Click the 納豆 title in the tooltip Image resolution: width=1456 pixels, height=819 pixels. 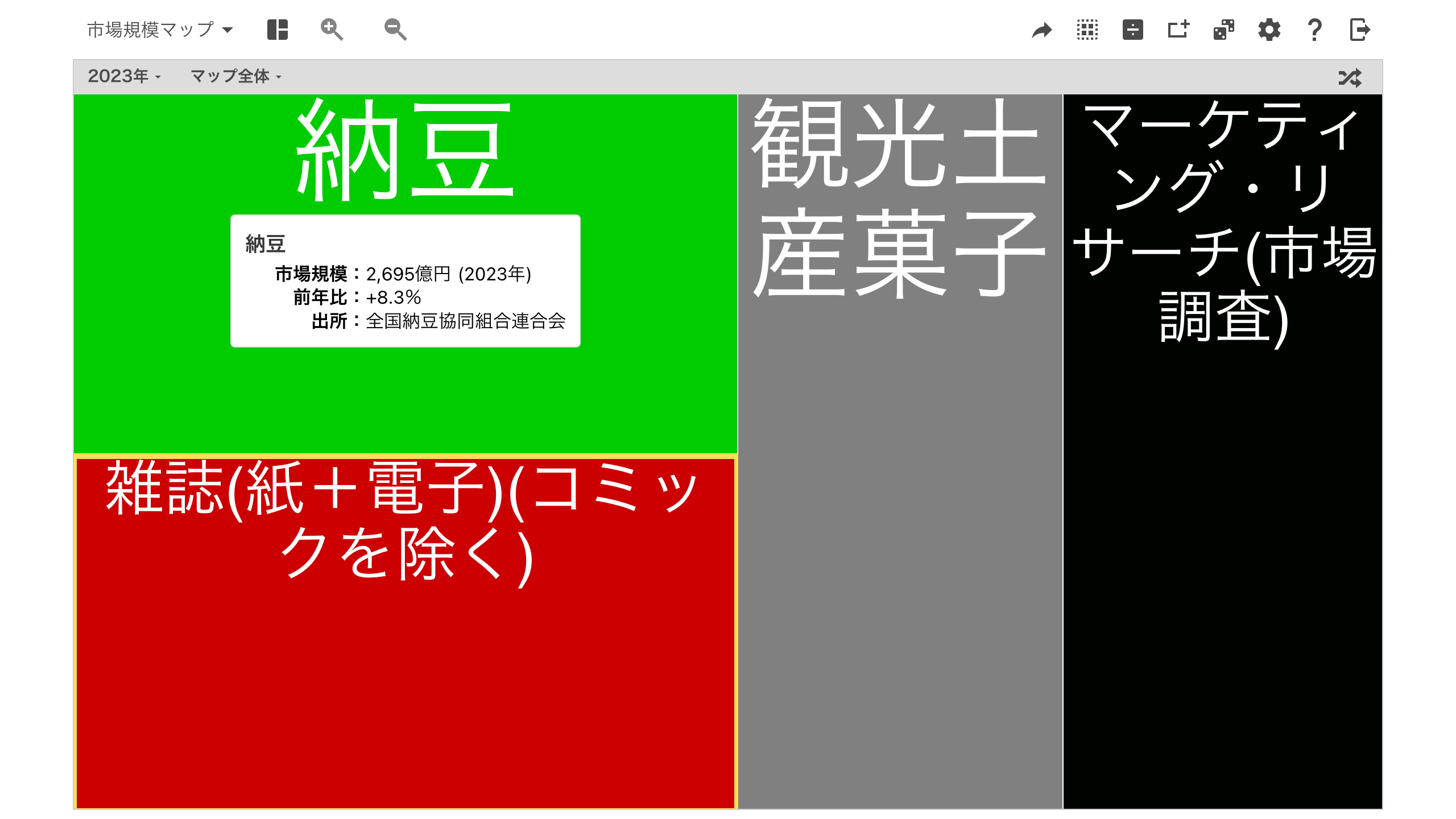[266, 244]
